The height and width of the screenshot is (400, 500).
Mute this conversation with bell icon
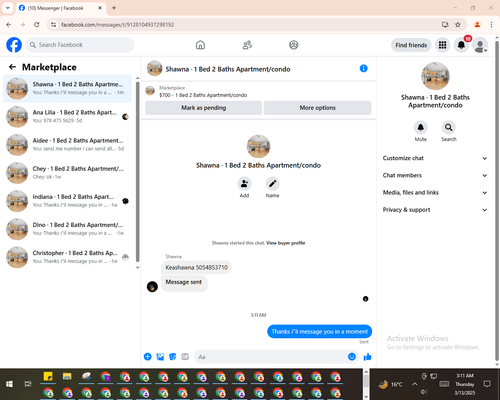(421, 127)
